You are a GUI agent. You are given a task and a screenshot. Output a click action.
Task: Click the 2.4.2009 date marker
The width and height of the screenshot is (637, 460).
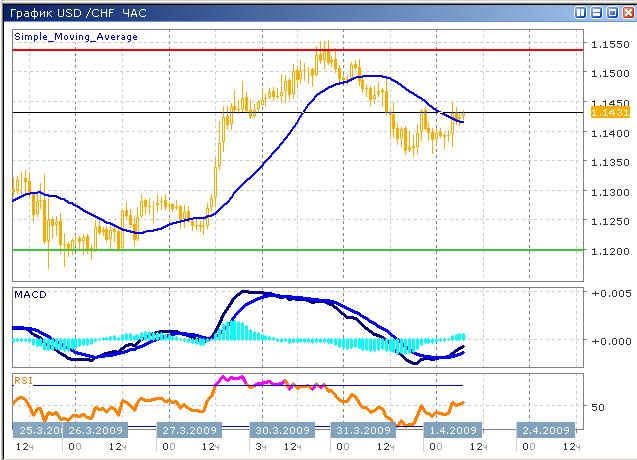[x=546, y=430]
